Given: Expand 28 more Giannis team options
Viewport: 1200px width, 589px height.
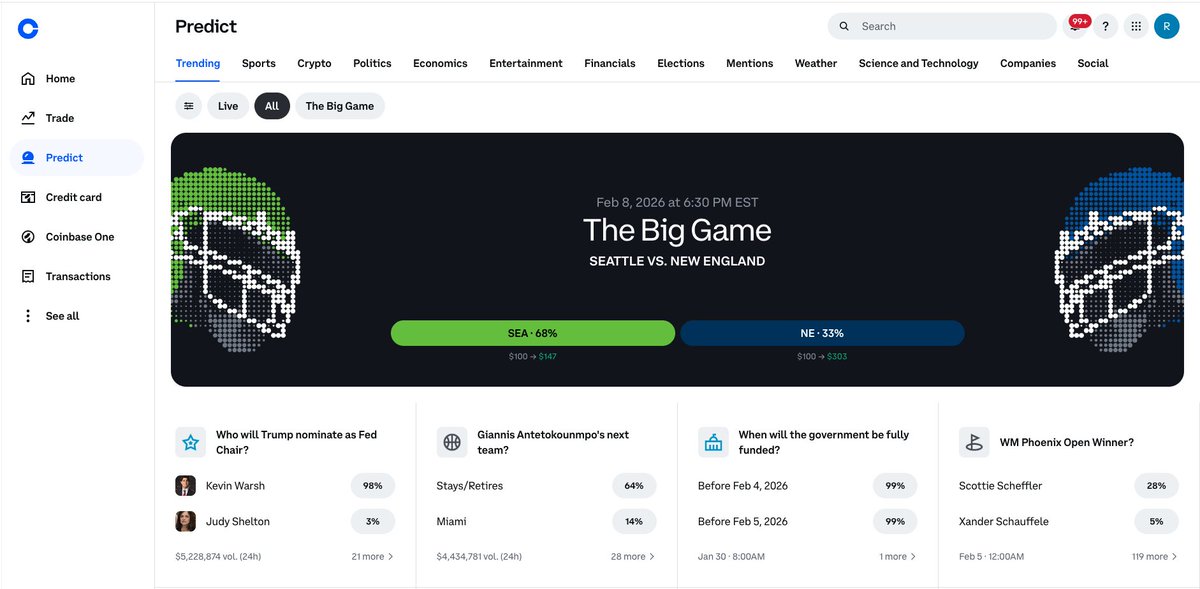Looking at the screenshot, I should tap(633, 556).
